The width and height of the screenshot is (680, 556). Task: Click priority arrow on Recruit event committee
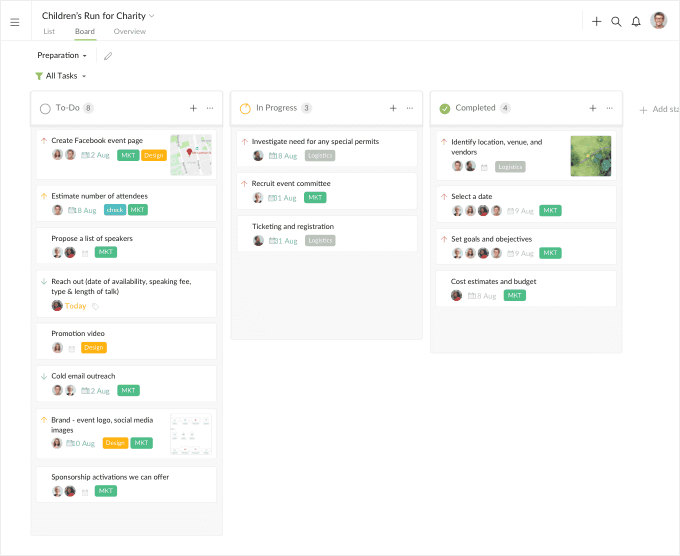[244, 184]
